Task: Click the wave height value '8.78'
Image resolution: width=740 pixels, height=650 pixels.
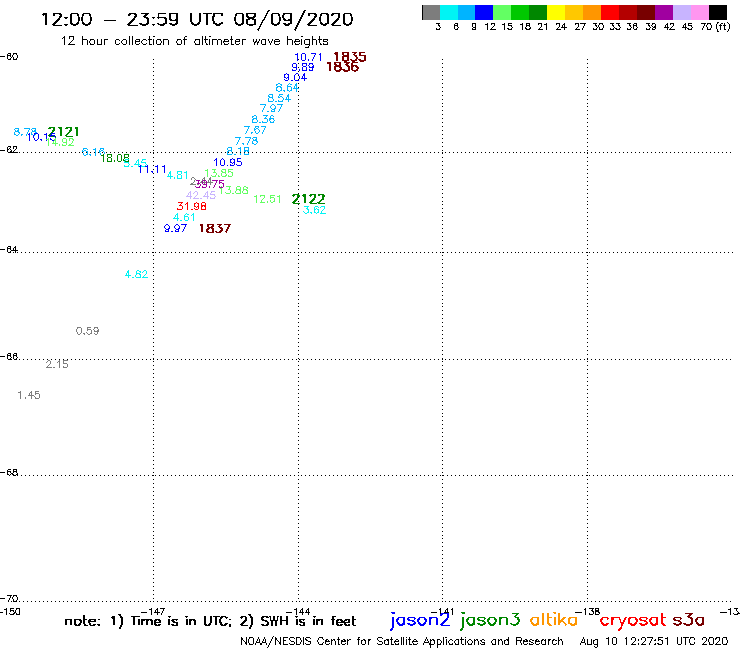Action: click(25, 132)
